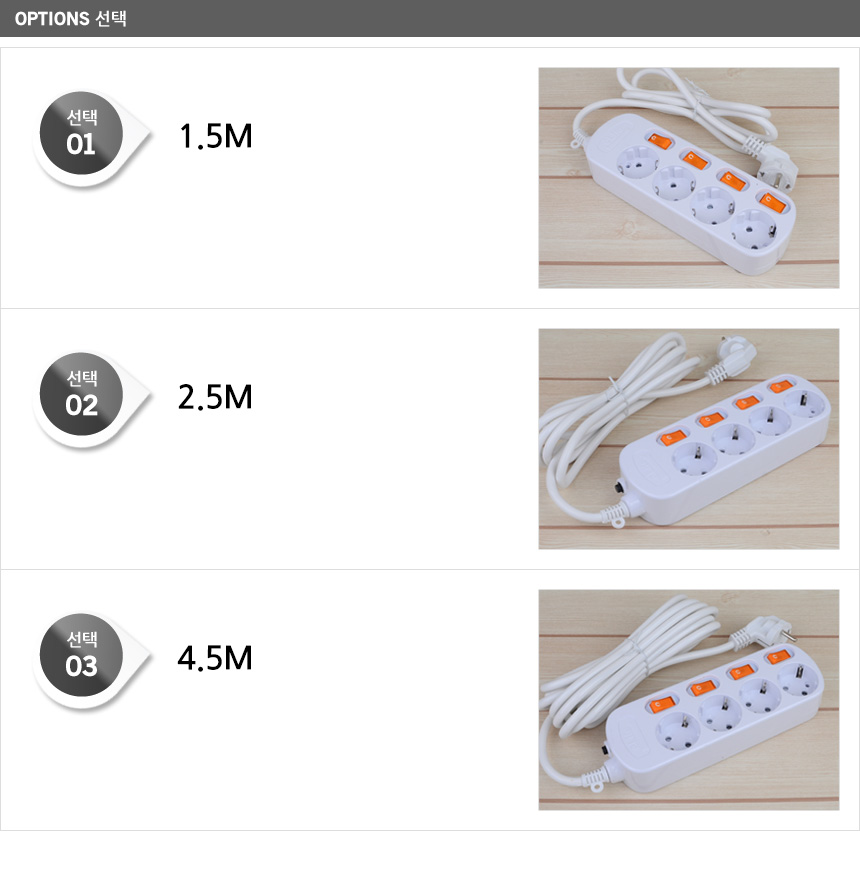Choose the 4.5M length text

tap(215, 658)
